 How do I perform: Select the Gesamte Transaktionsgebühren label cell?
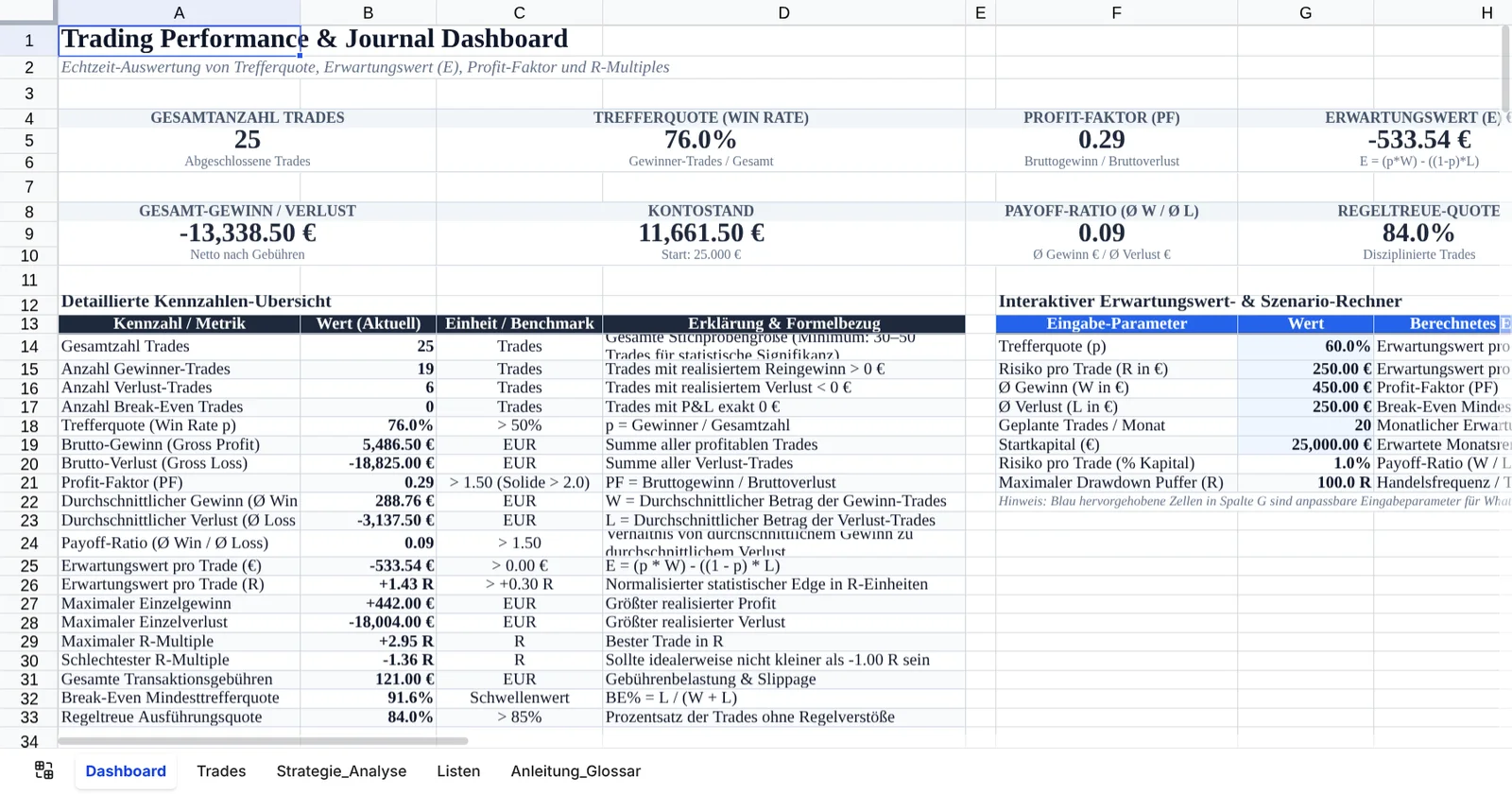tap(179, 679)
